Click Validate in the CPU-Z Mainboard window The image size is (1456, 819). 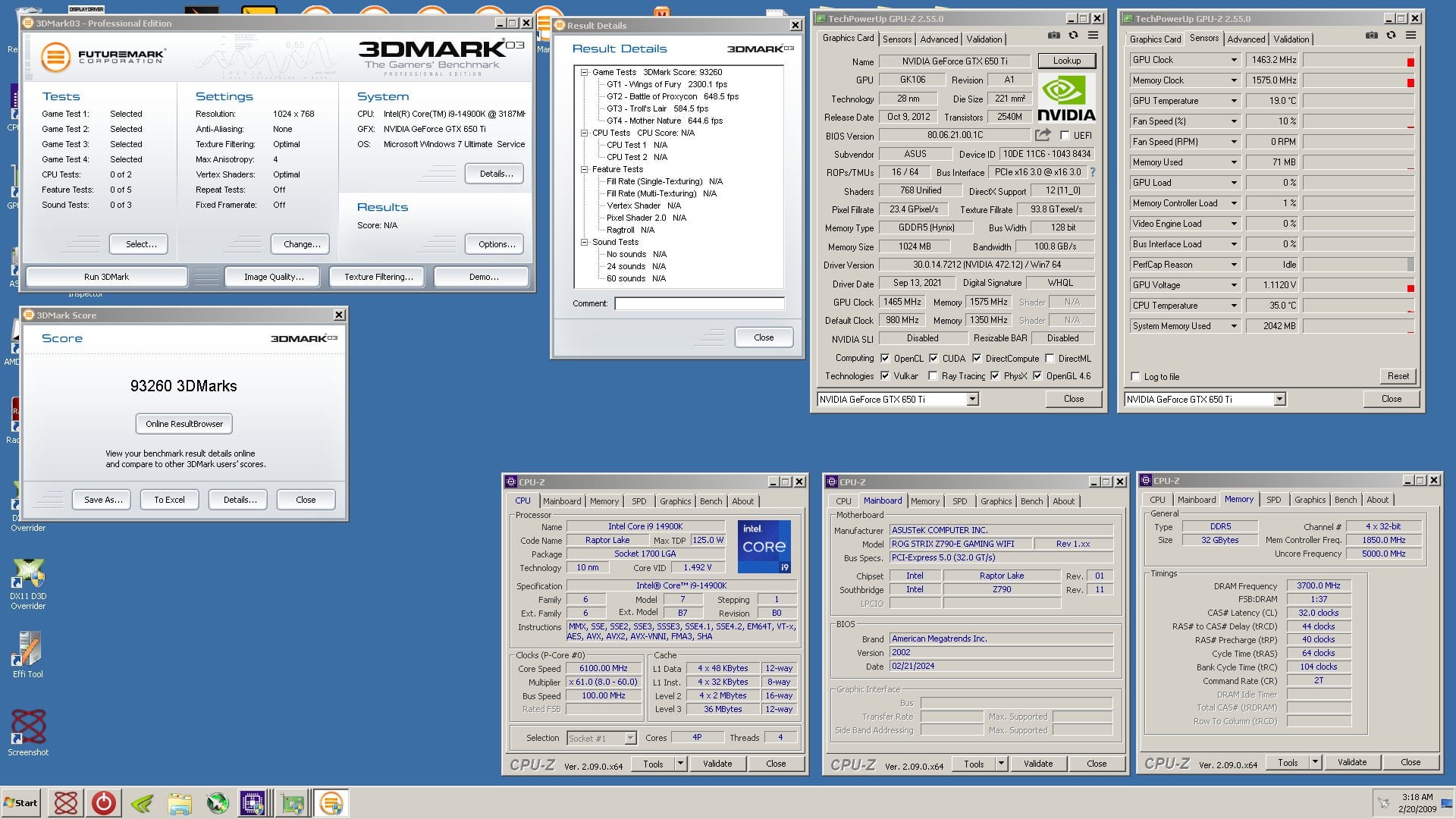pos(1037,764)
